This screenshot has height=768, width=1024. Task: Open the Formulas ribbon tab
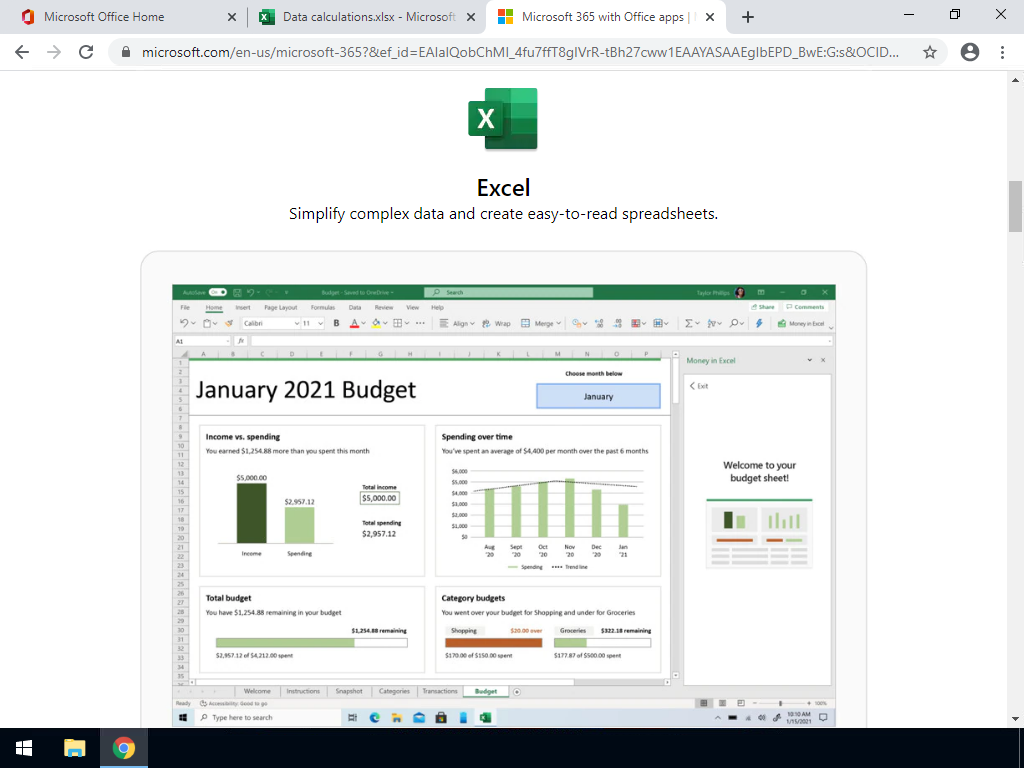(x=323, y=308)
